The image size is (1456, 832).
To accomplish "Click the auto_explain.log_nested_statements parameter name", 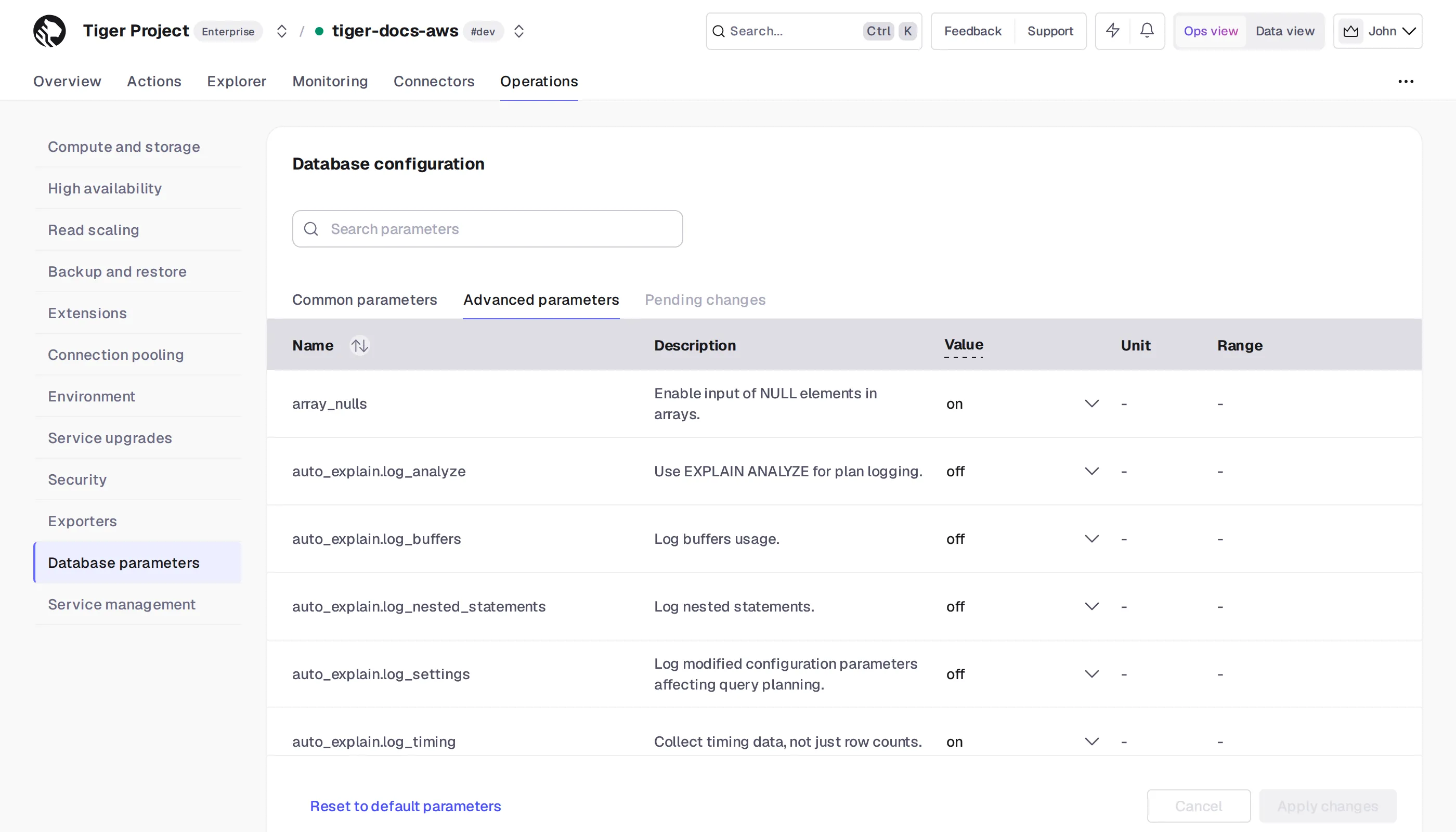I will (x=419, y=606).
